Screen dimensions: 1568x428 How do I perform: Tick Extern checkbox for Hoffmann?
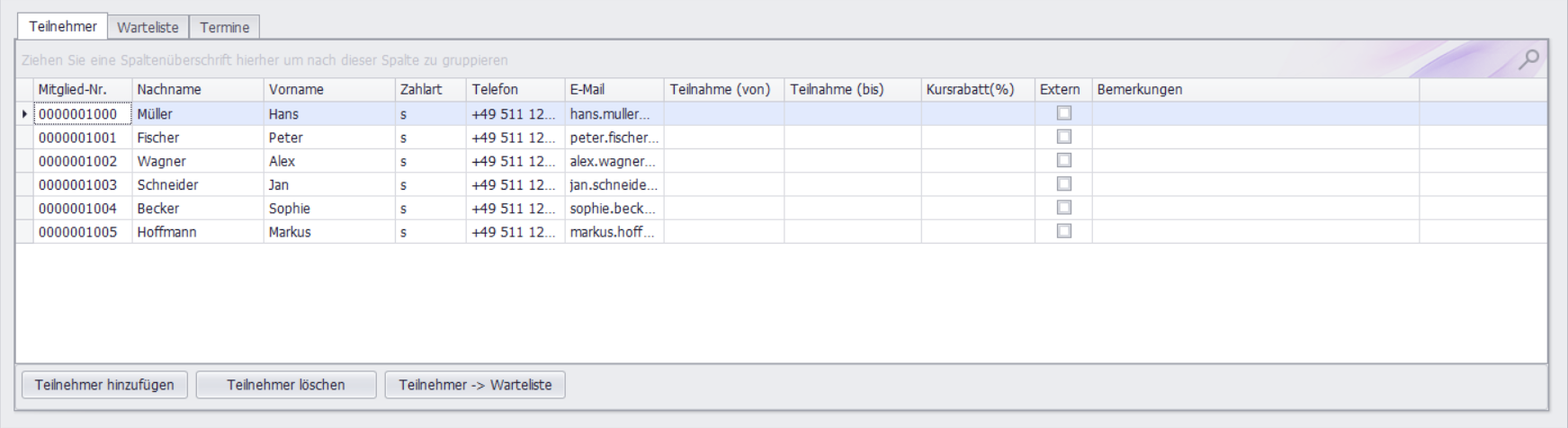(1064, 231)
